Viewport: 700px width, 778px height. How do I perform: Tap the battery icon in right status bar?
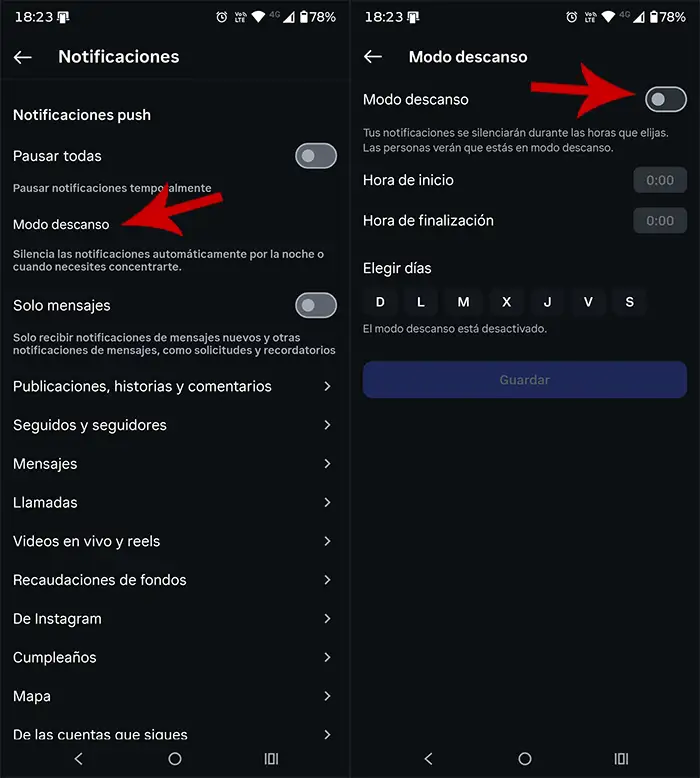655,17
